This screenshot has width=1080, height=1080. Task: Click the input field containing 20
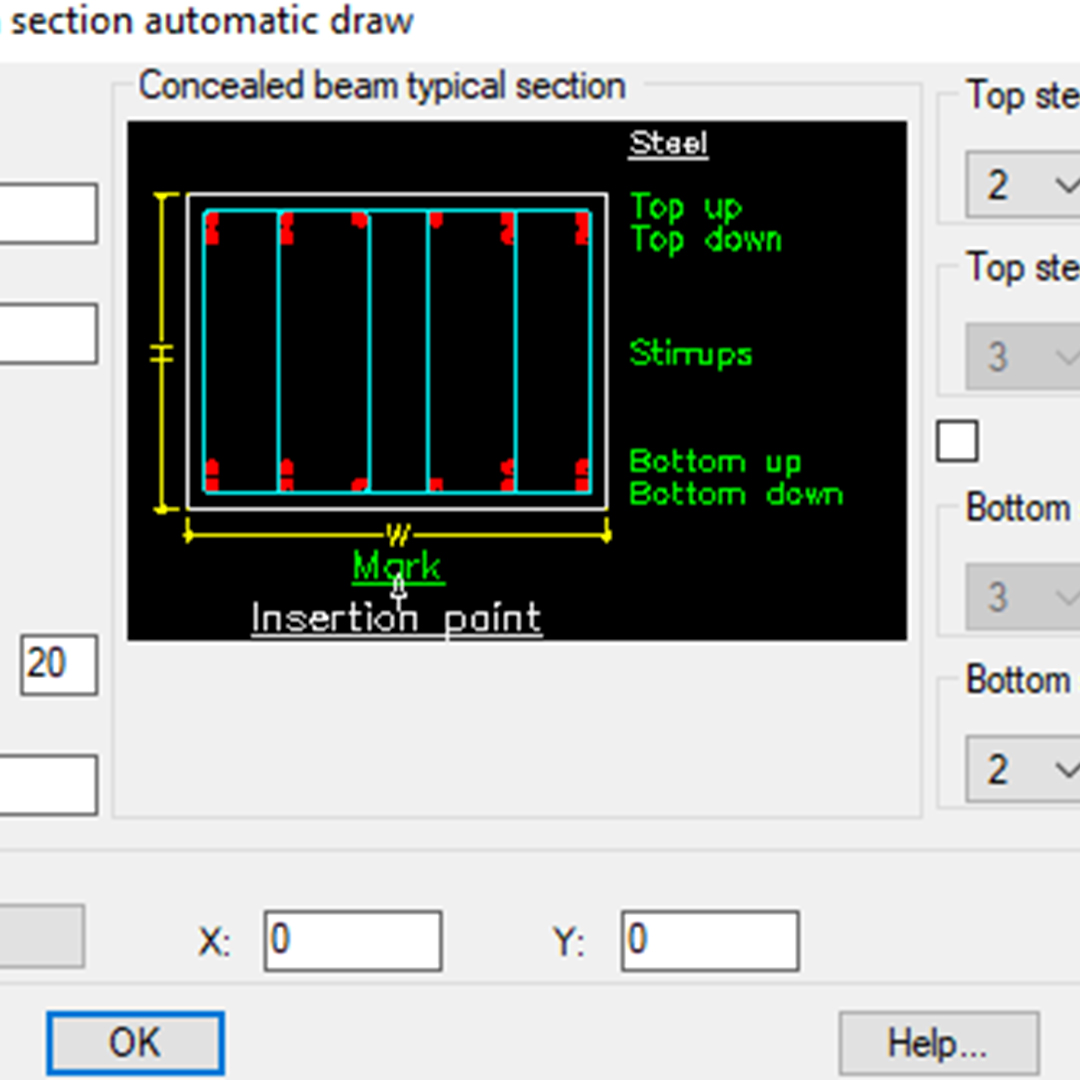tap(58, 665)
